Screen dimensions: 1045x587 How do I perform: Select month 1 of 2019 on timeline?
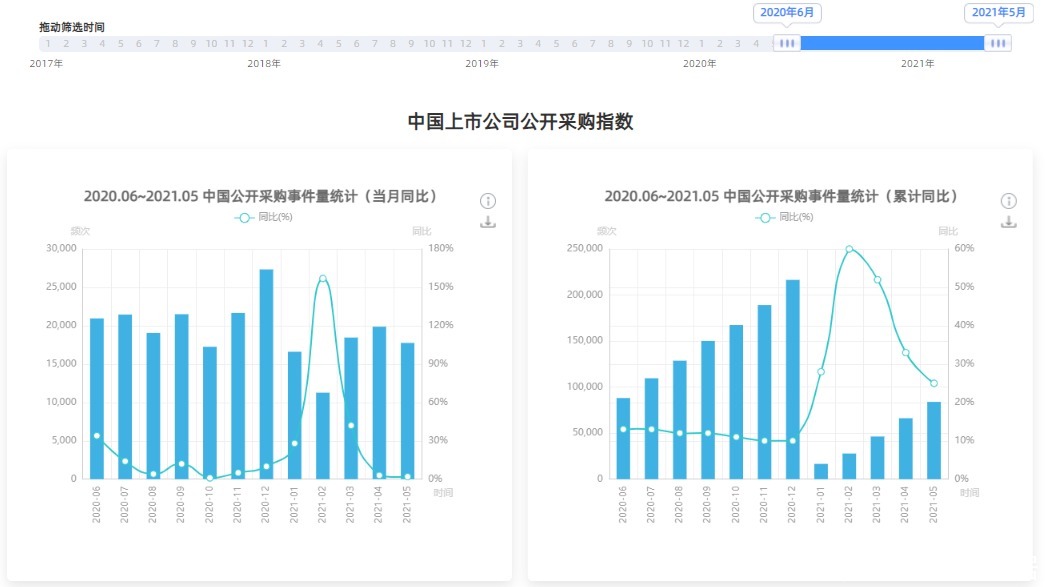(x=483, y=44)
